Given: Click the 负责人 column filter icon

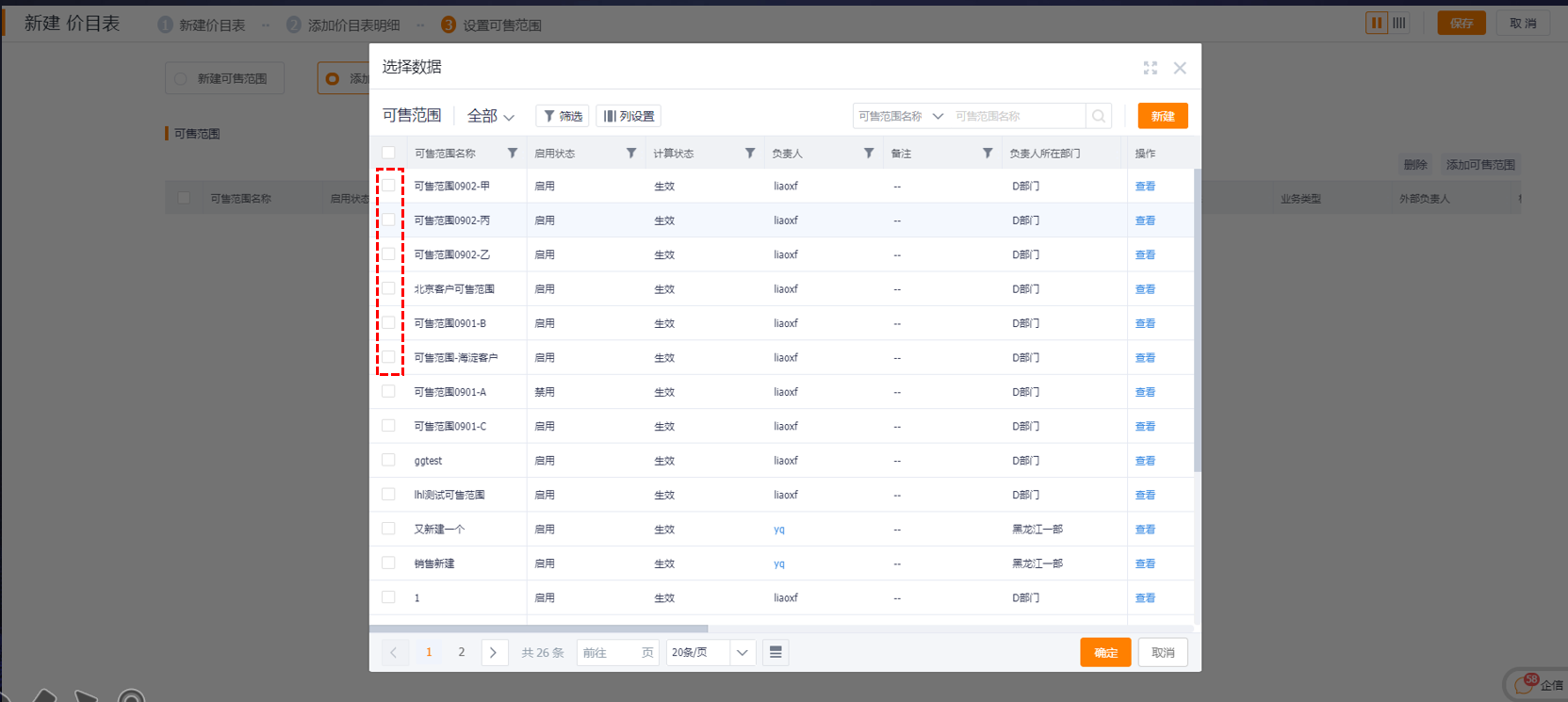Looking at the screenshot, I should (869, 153).
